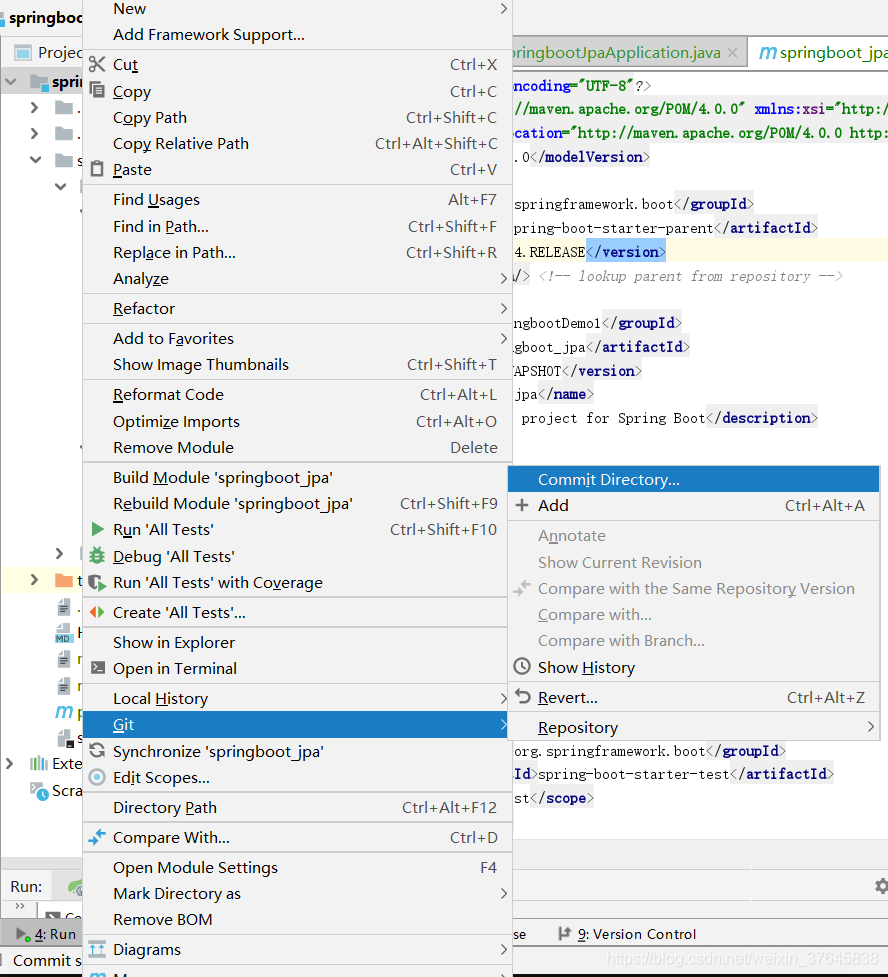The width and height of the screenshot is (888, 977).
Task: Click the Copy pages icon
Action: pos(97,90)
